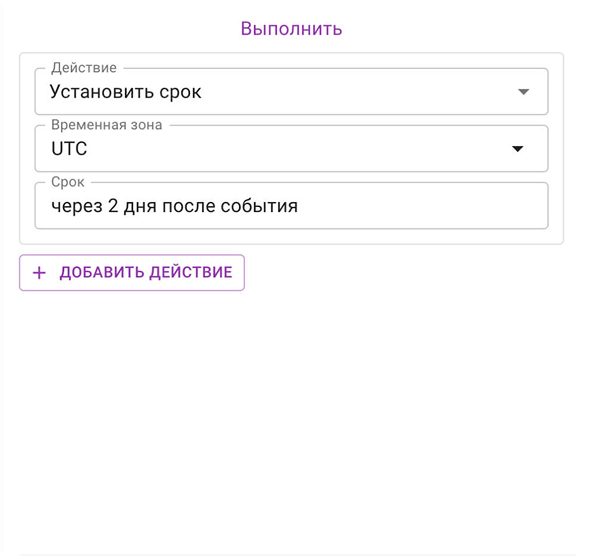The width and height of the screenshot is (600, 556).
Task: Expand the Временная зона combo box
Action: click(x=291, y=148)
